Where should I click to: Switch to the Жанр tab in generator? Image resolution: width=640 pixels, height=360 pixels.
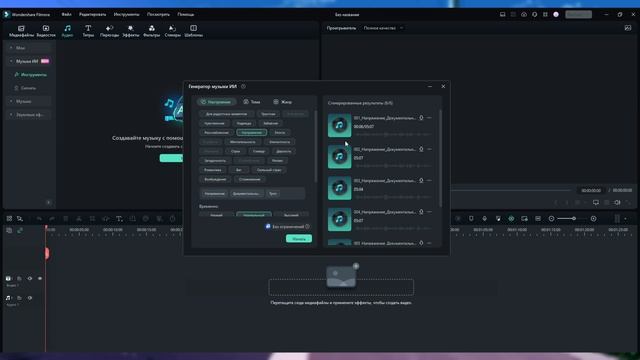point(282,102)
